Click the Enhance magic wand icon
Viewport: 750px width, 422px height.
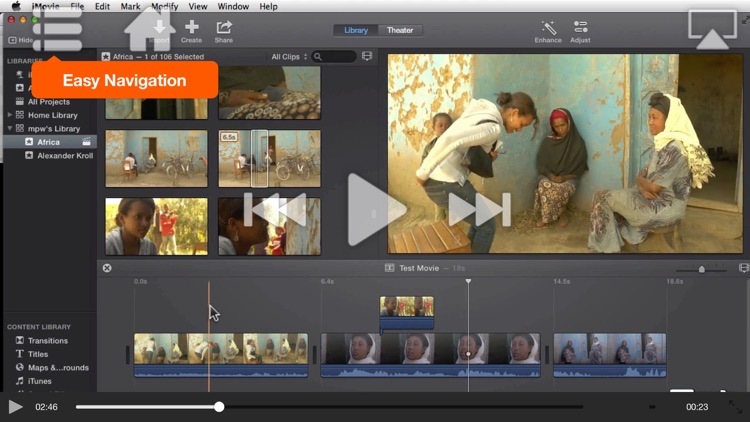click(x=548, y=27)
